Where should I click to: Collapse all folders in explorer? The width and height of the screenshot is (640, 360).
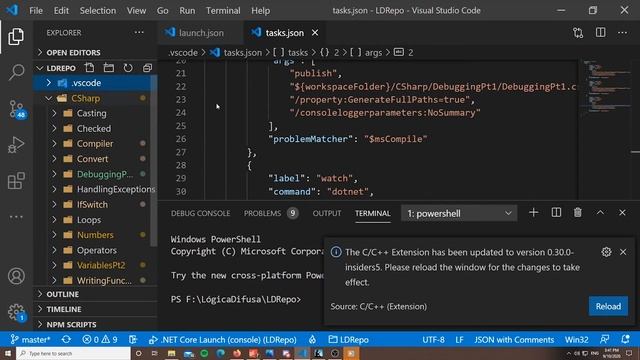coord(147,68)
